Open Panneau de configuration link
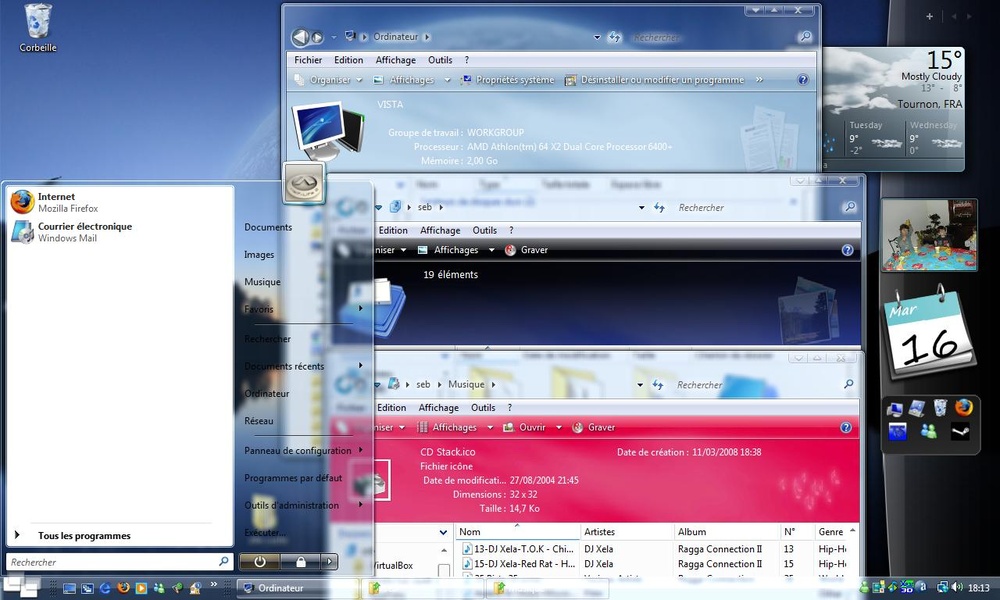 (298, 450)
